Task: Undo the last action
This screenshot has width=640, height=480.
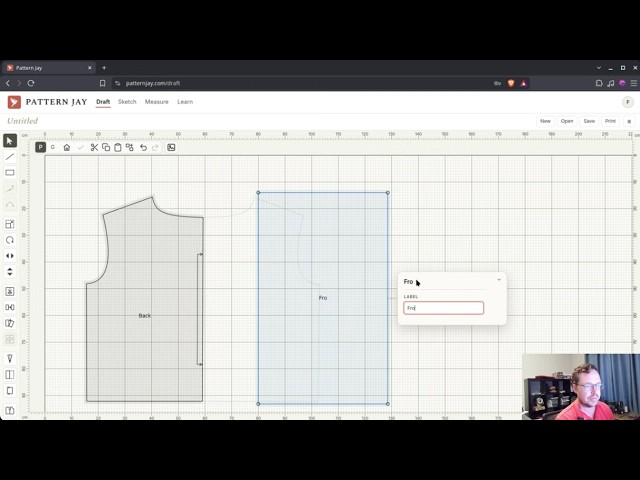Action: (x=143, y=147)
